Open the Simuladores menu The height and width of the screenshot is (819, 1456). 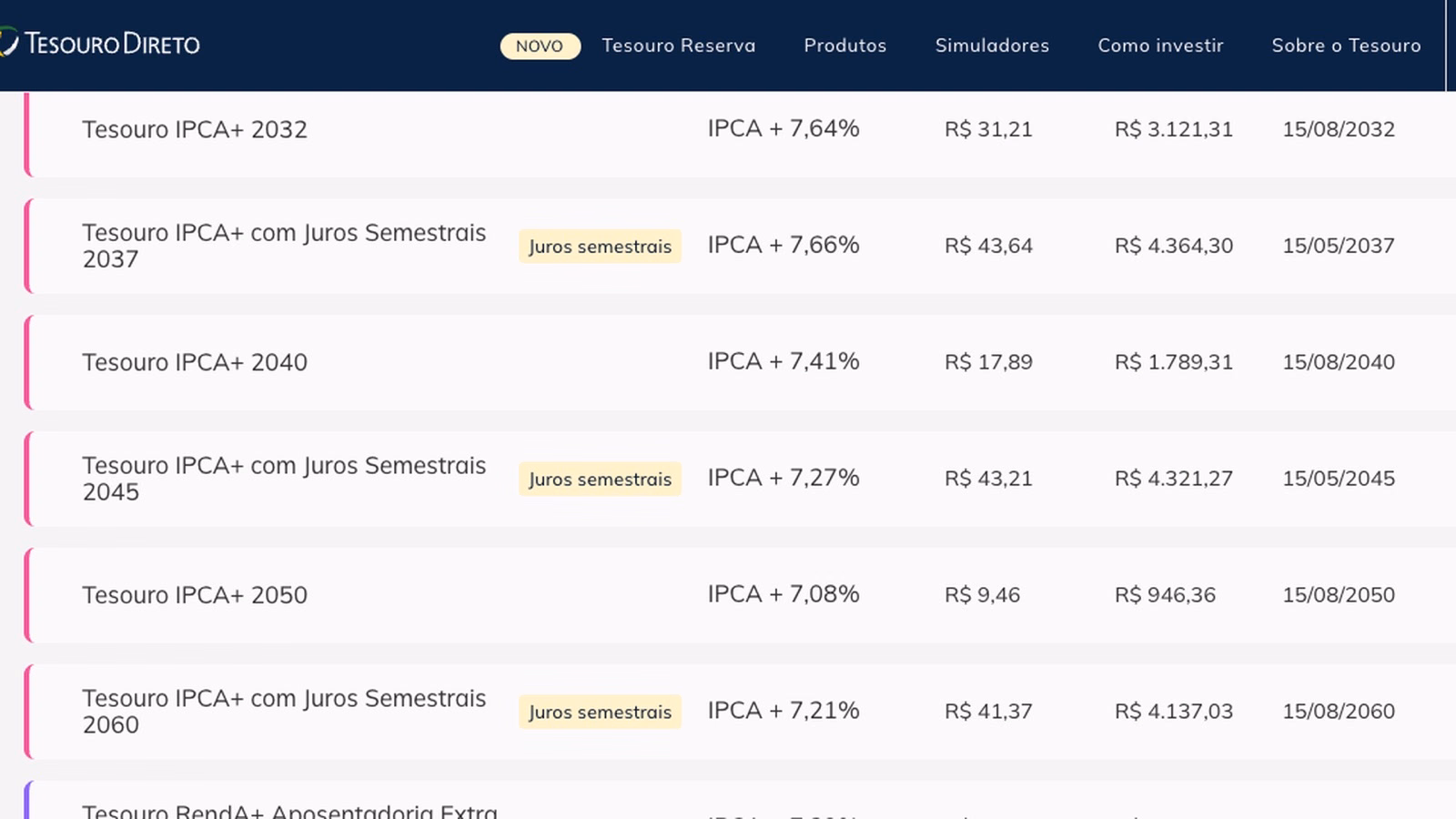[x=992, y=45]
